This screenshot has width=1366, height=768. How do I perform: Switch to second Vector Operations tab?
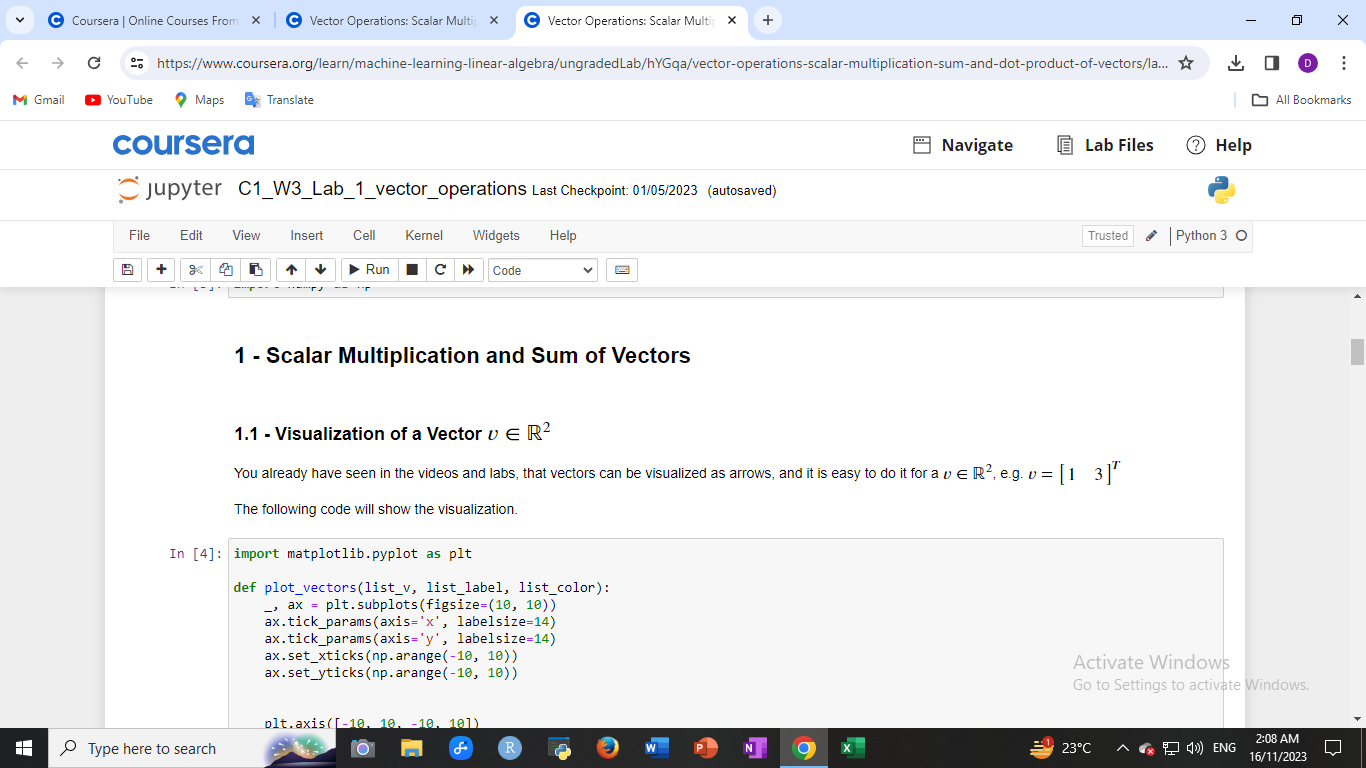[392, 20]
